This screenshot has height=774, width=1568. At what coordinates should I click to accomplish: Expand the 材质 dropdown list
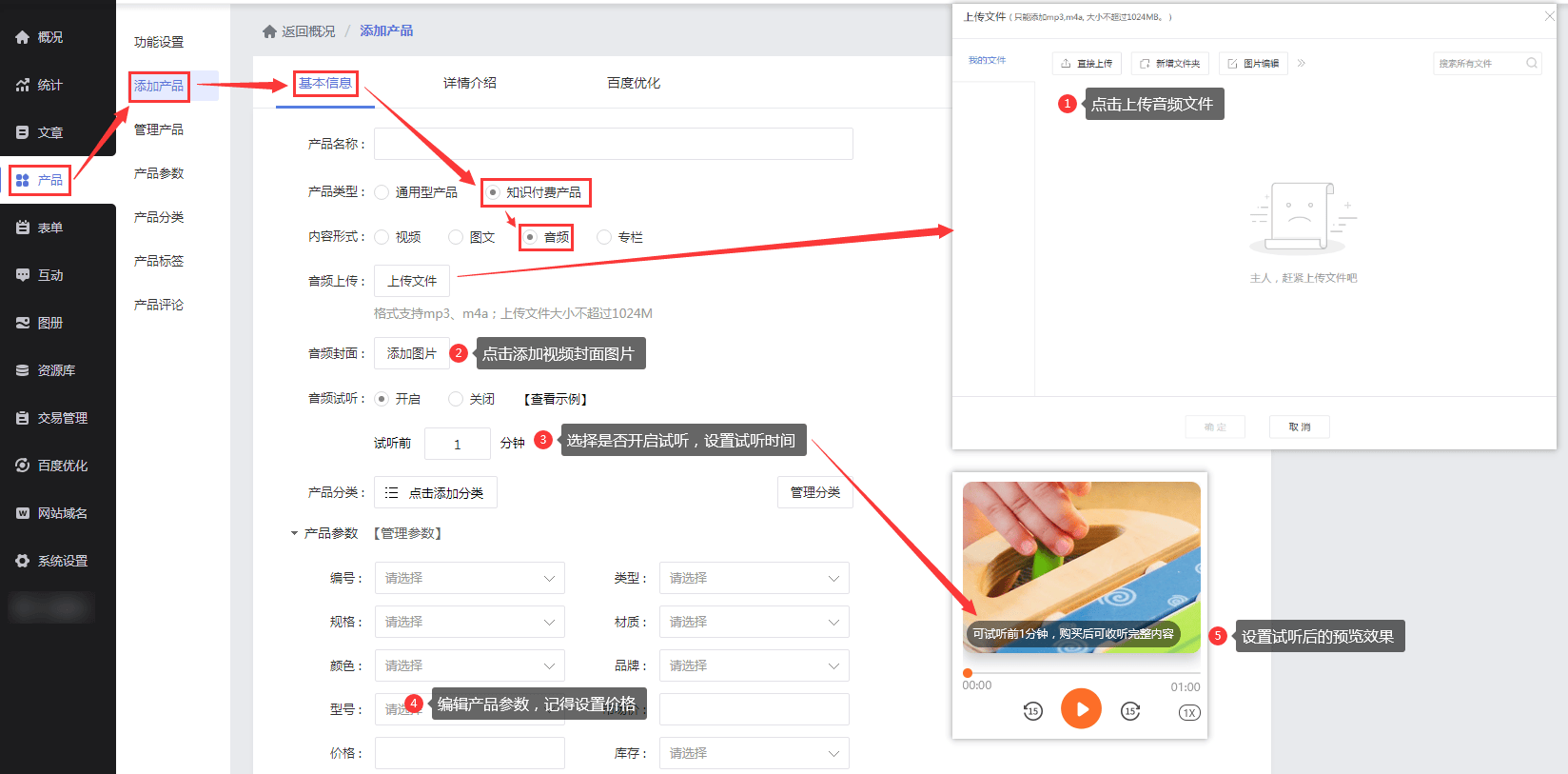point(754,622)
